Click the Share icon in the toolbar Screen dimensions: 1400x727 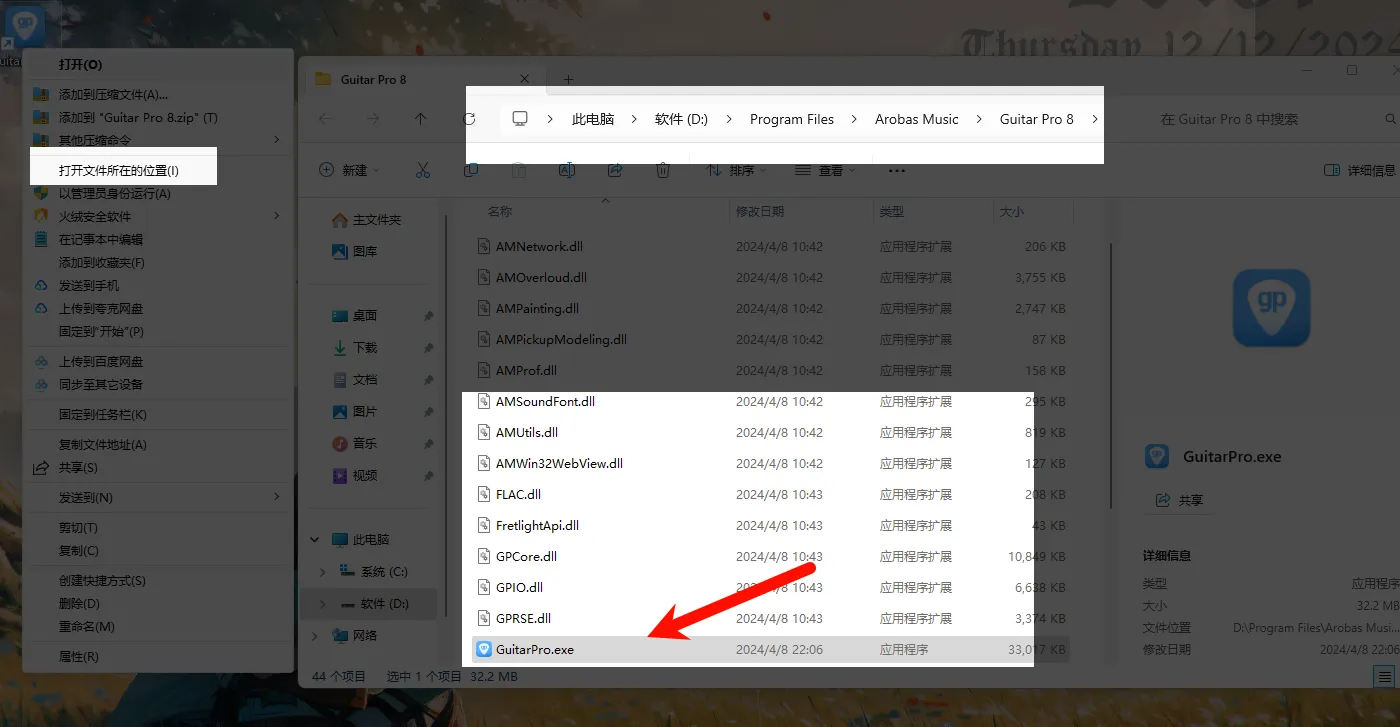click(x=614, y=170)
